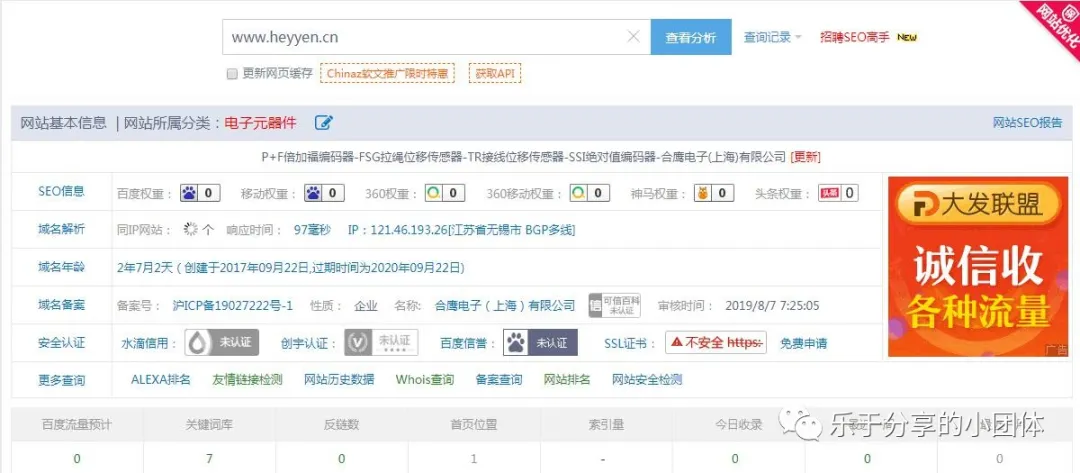Click the Baidu weight paw badge

200,193
